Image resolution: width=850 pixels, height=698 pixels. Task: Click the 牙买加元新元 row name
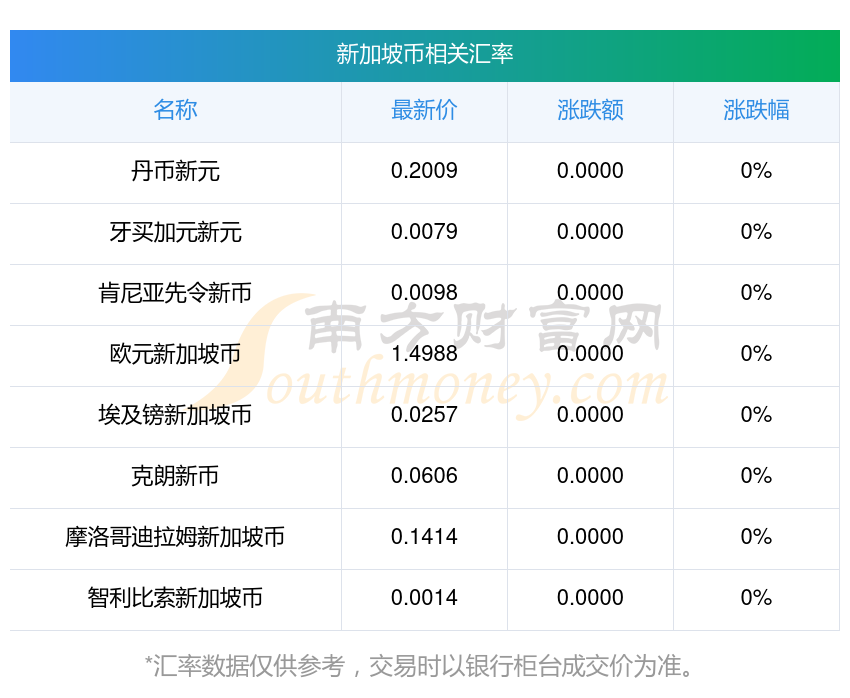pos(175,232)
